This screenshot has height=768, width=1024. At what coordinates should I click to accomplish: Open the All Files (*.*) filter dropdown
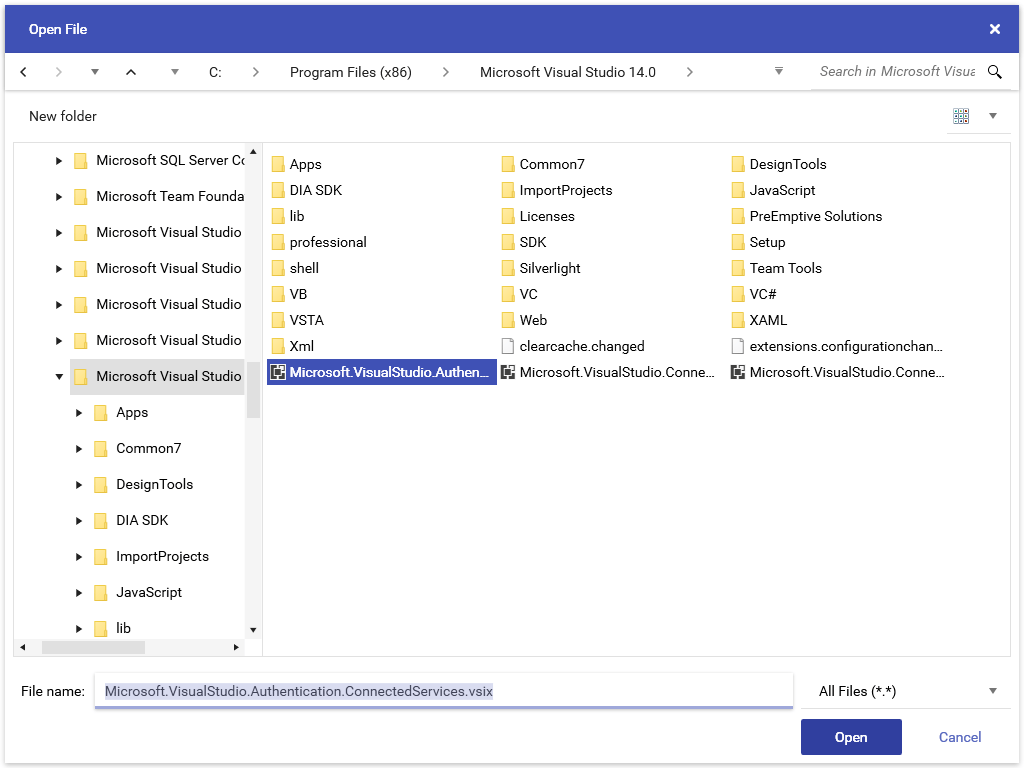click(906, 691)
